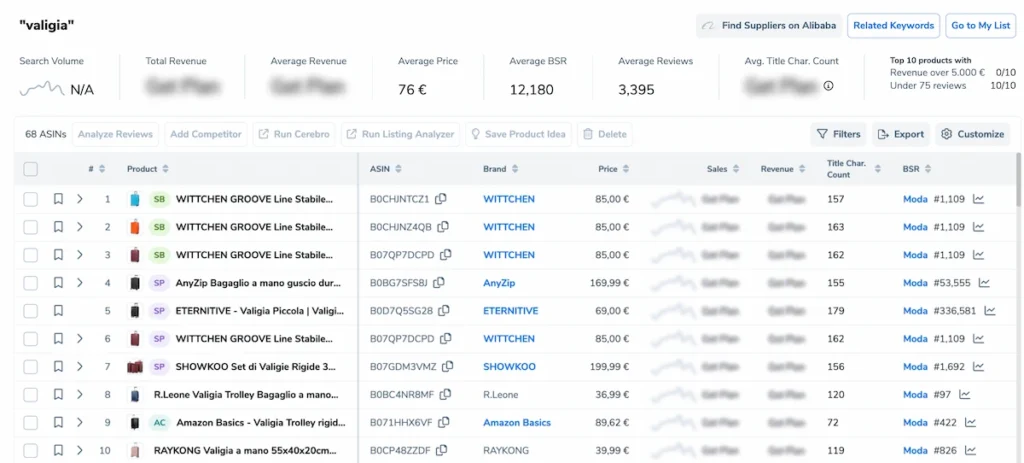1024x463 pixels.
Task: Click Run Cerebro button
Action: (294, 134)
